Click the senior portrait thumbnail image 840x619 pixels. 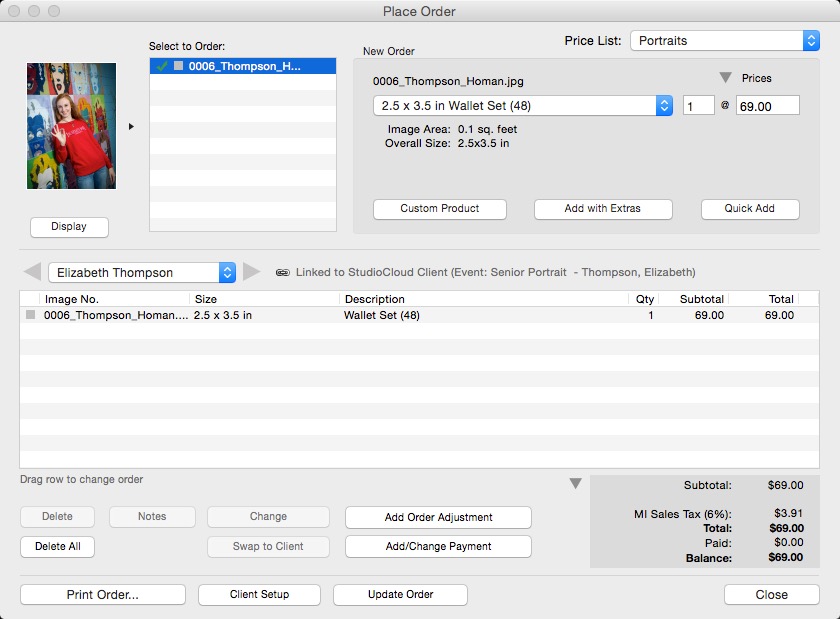pyautogui.click(x=71, y=126)
